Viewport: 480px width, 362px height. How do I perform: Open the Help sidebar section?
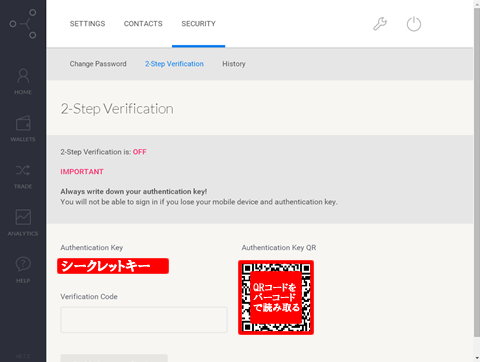[x=23, y=270]
